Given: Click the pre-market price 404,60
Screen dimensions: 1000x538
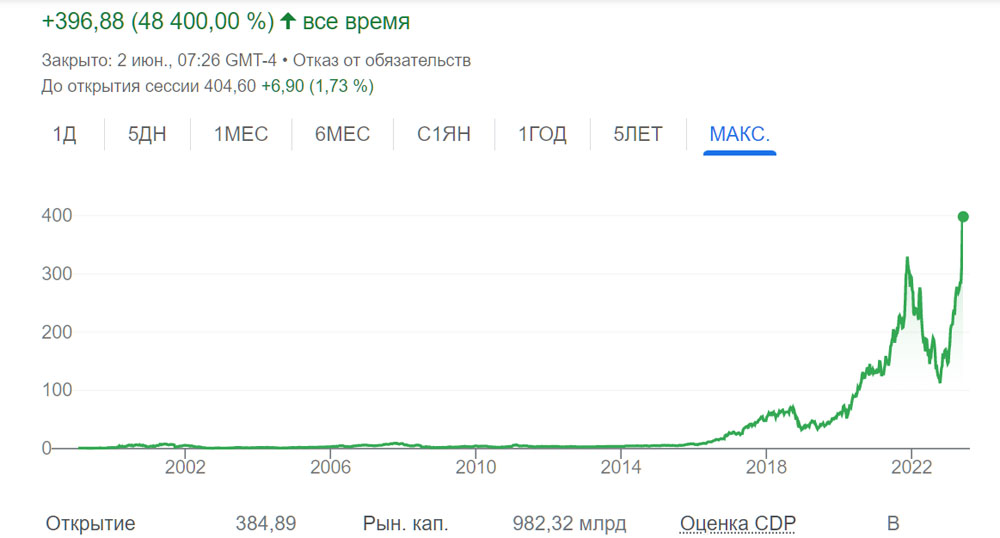Looking at the screenshot, I should [x=227, y=86].
